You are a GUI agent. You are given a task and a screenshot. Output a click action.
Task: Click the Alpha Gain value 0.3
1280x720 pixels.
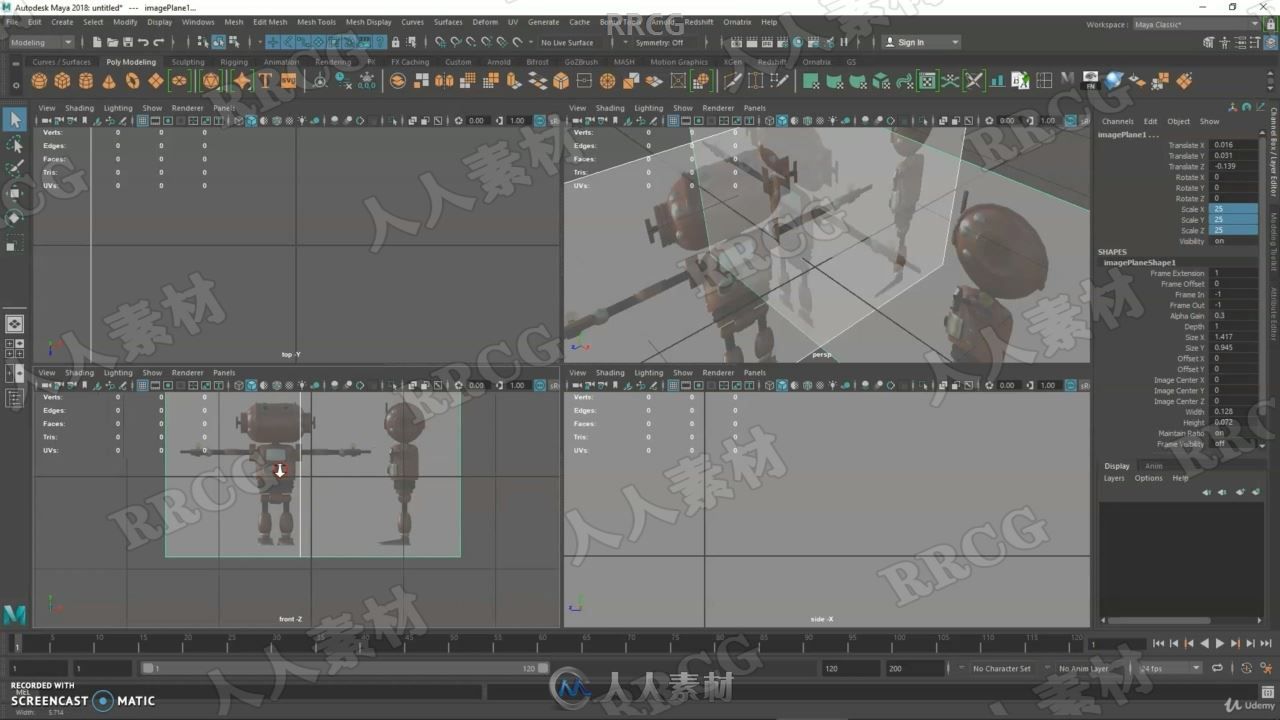point(1236,316)
